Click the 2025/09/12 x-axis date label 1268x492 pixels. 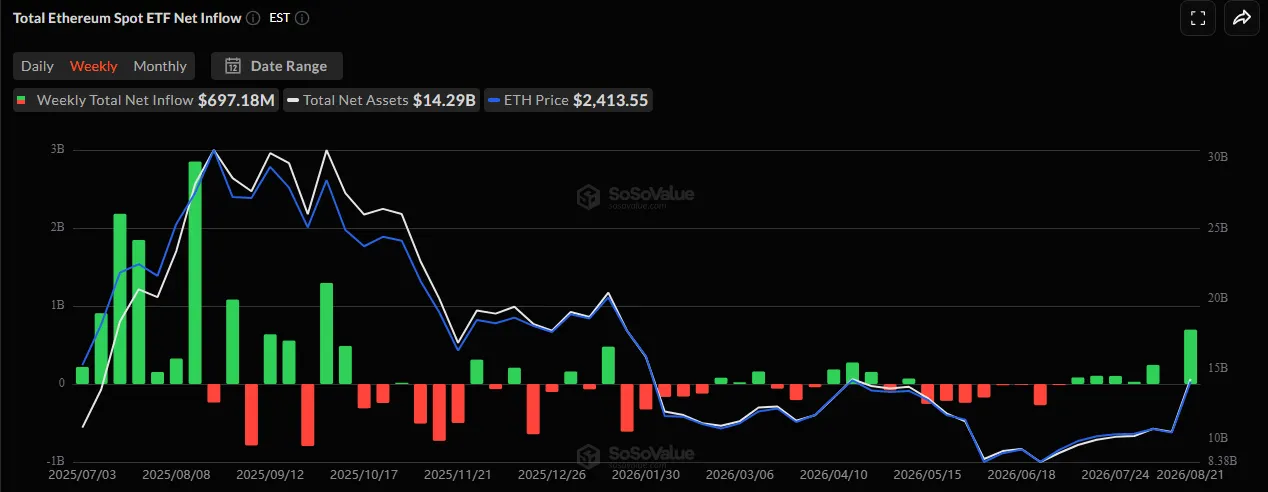click(269, 476)
